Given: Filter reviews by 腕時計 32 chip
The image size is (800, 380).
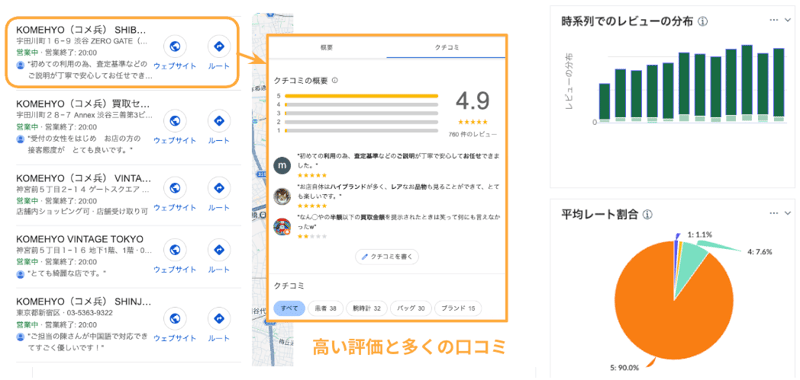Looking at the screenshot, I should [367, 309].
